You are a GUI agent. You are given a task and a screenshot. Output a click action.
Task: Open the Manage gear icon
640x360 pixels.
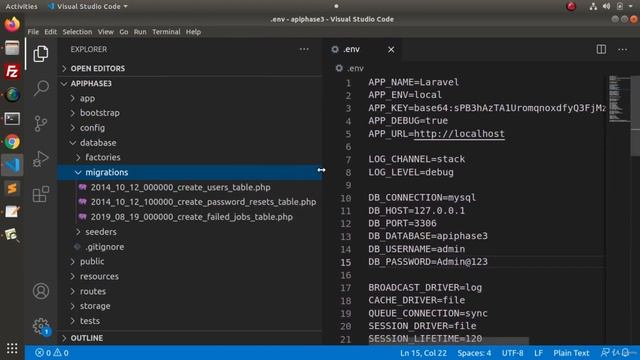[x=41, y=326]
